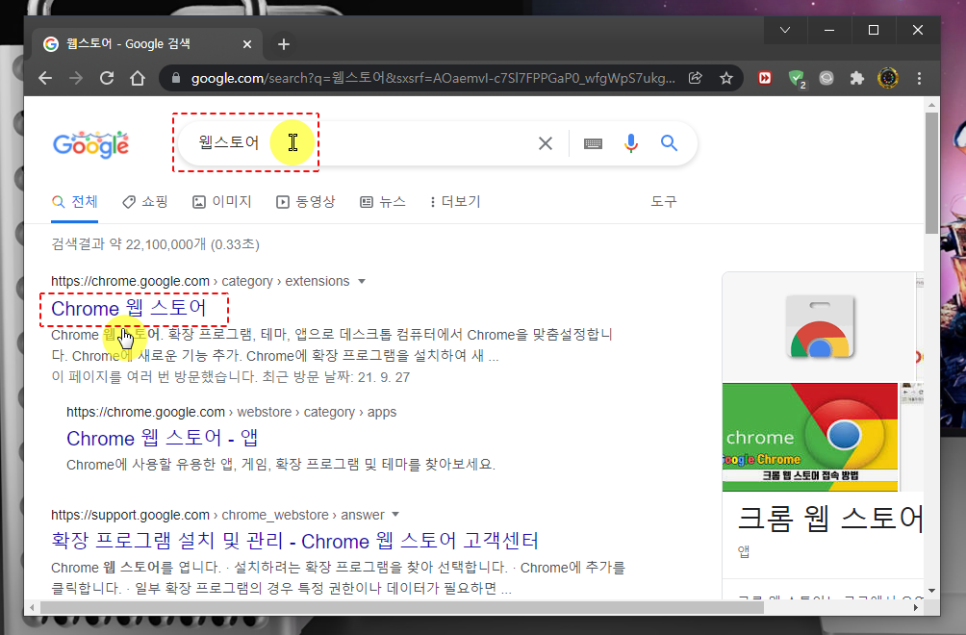Image resolution: width=966 pixels, height=635 pixels.
Task: Switch to the 동영상 tab
Action: pos(306,202)
